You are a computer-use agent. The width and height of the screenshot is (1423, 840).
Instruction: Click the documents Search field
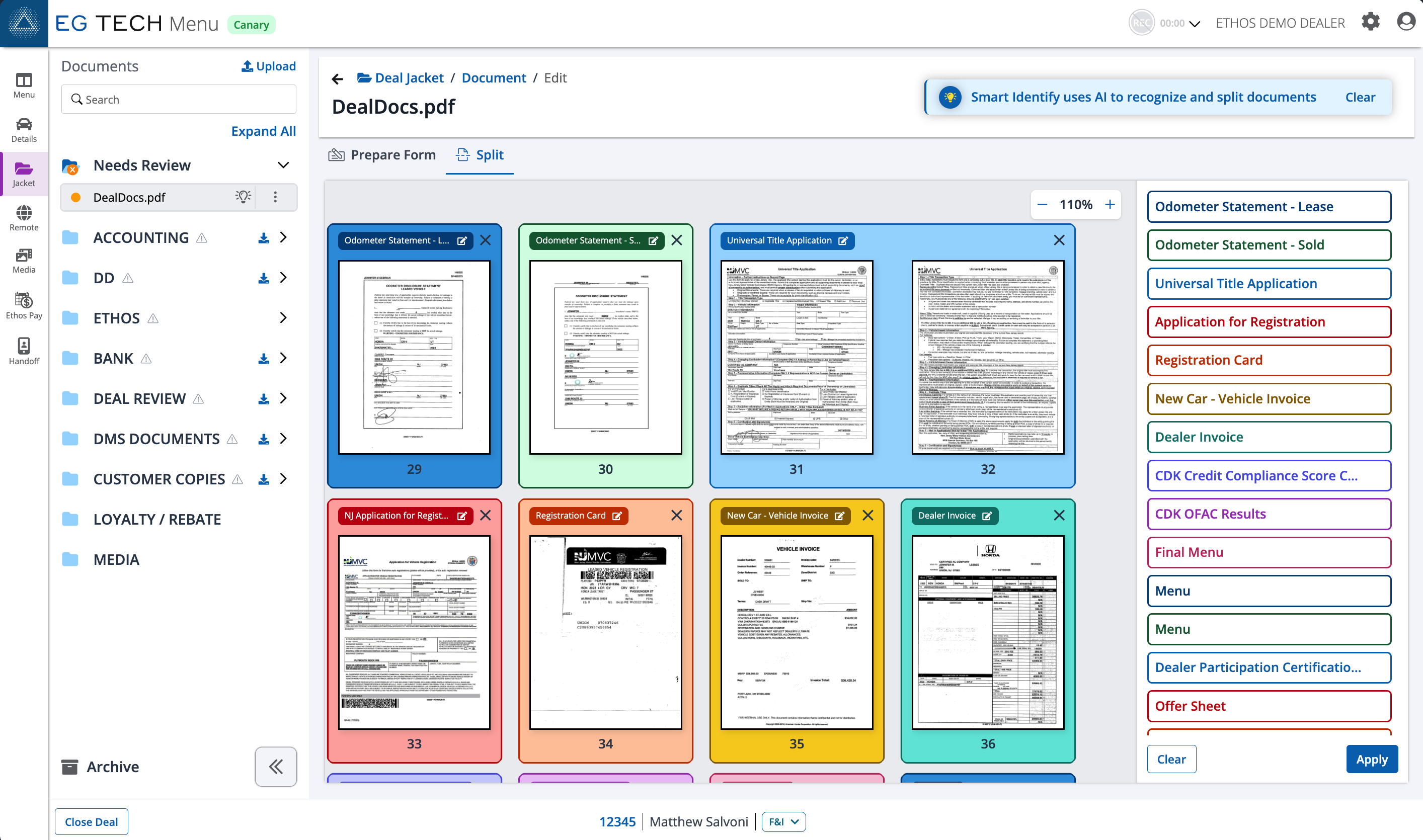(x=178, y=100)
